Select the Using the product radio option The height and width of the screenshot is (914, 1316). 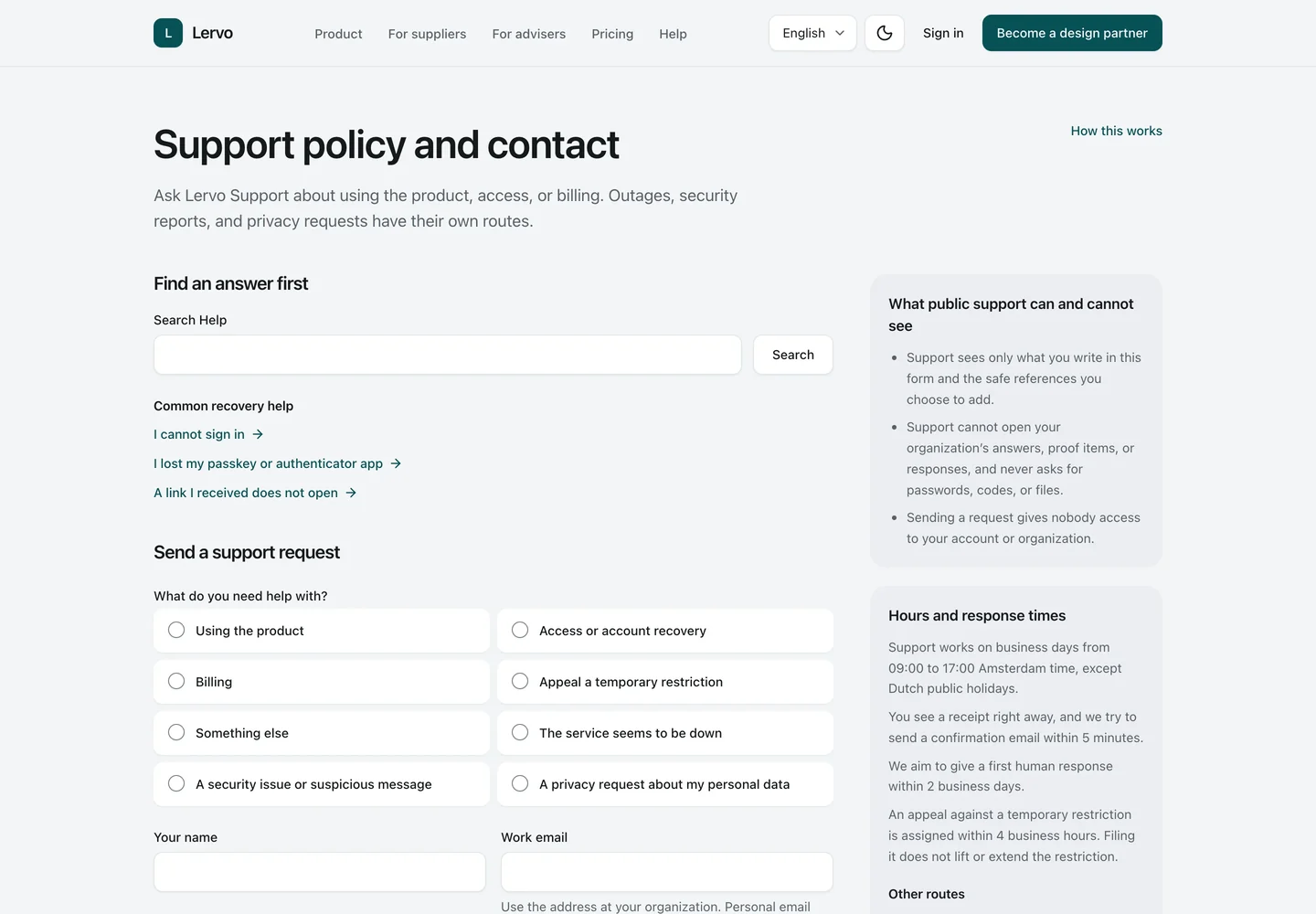tap(322, 631)
